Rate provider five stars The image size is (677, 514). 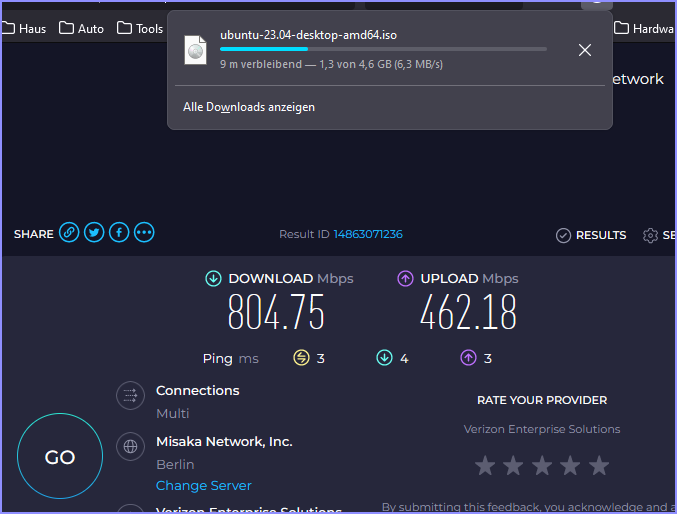(599, 466)
